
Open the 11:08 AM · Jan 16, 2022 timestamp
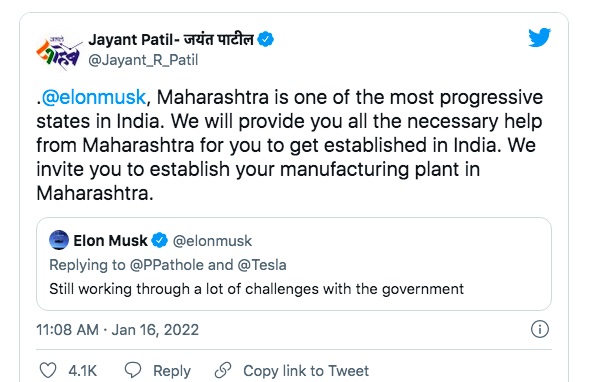click(x=117, y=330)
